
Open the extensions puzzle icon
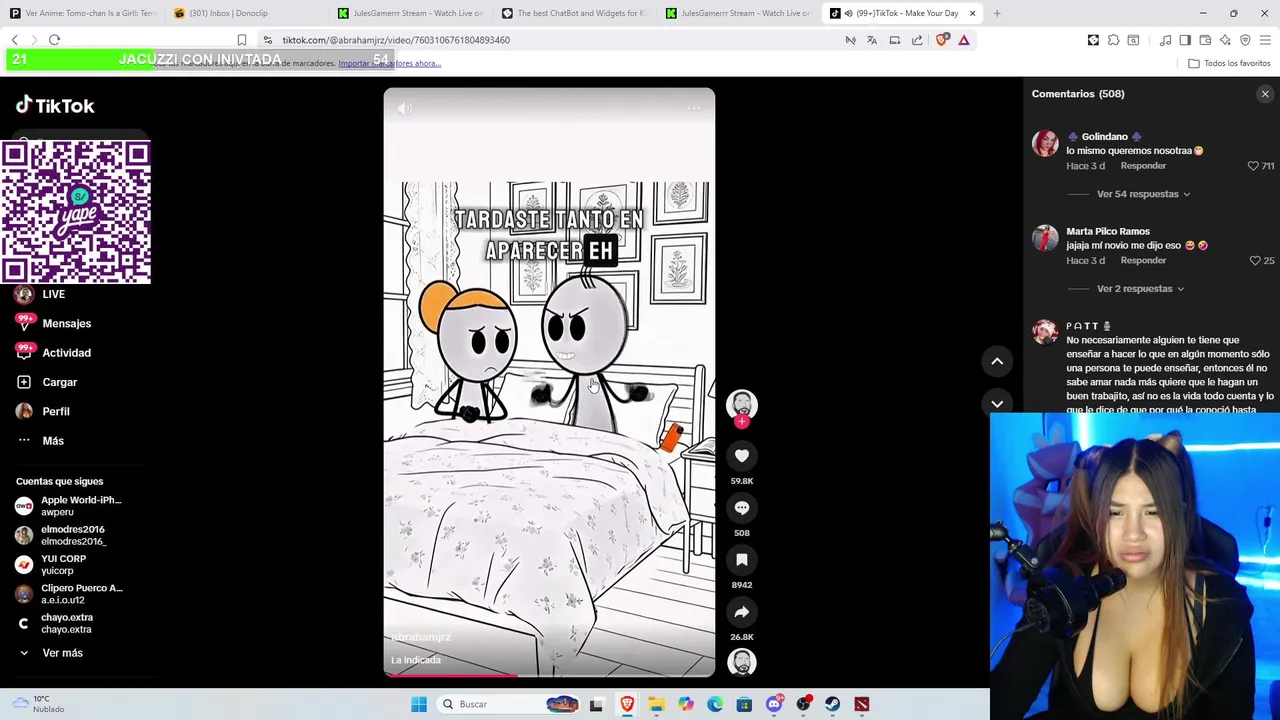pos(1113,40)
